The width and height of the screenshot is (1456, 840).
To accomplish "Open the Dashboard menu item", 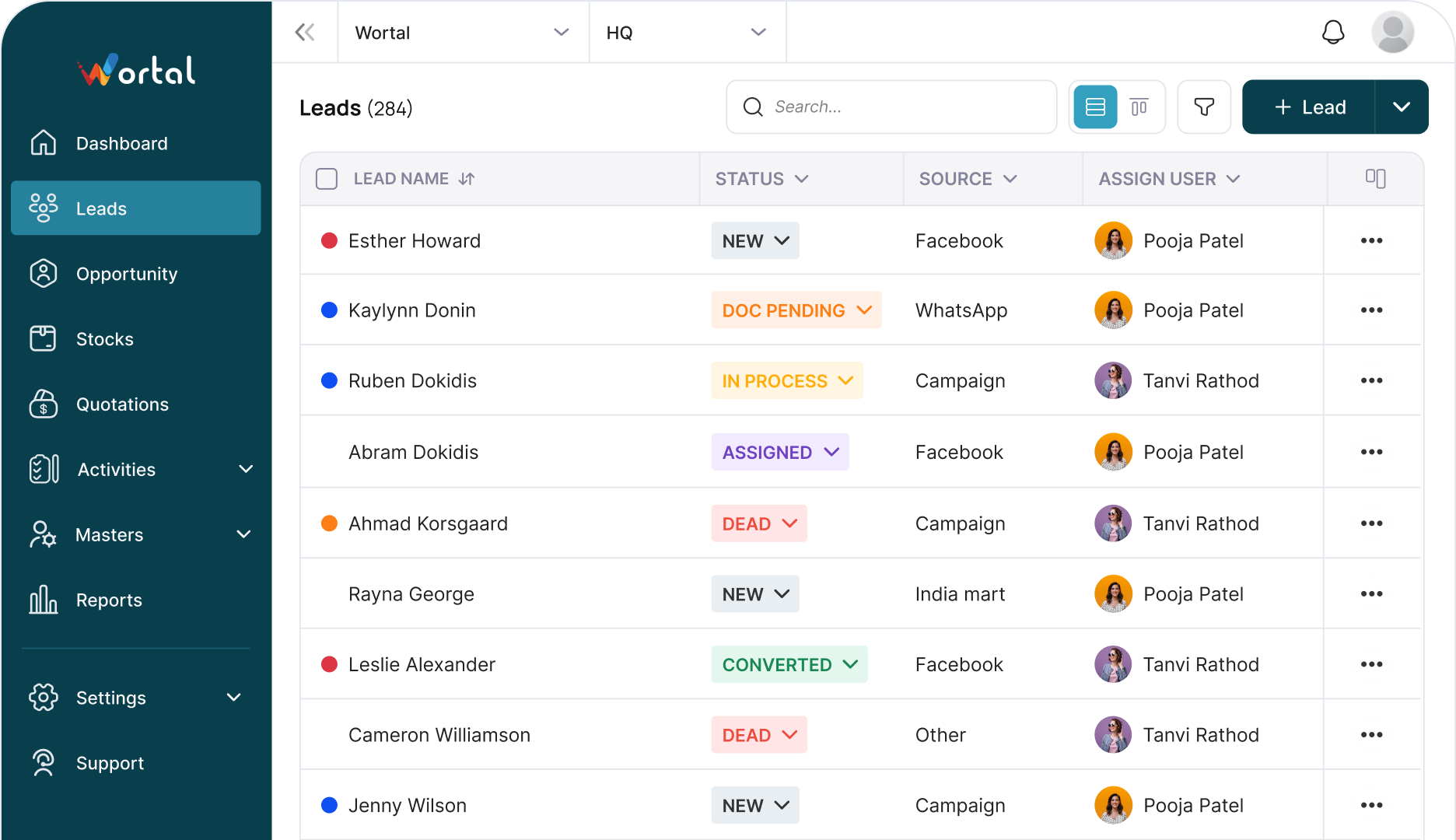I will point(121,143).
